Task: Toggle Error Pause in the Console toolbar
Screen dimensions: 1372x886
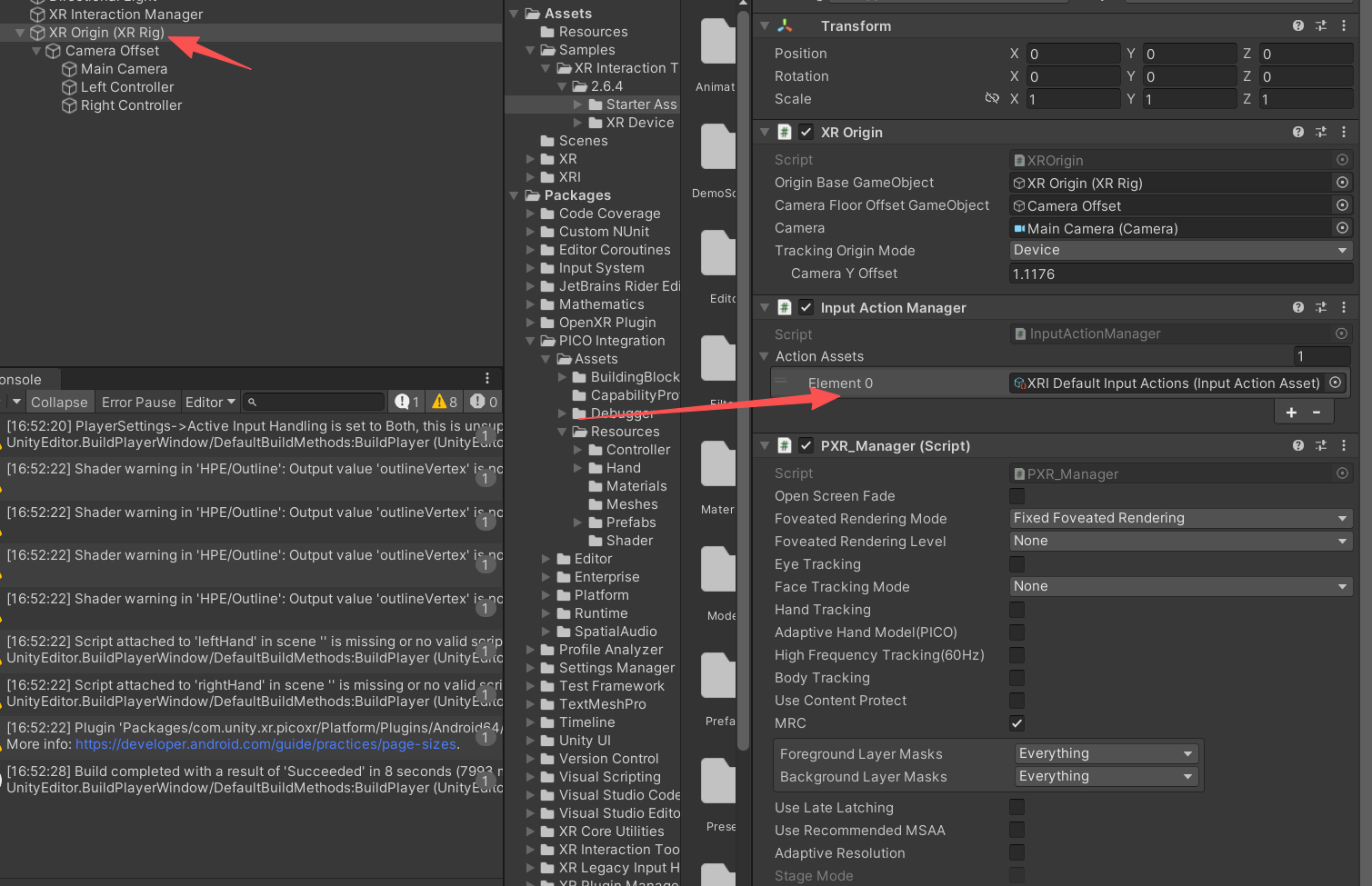Action: [x=138, y=401]
